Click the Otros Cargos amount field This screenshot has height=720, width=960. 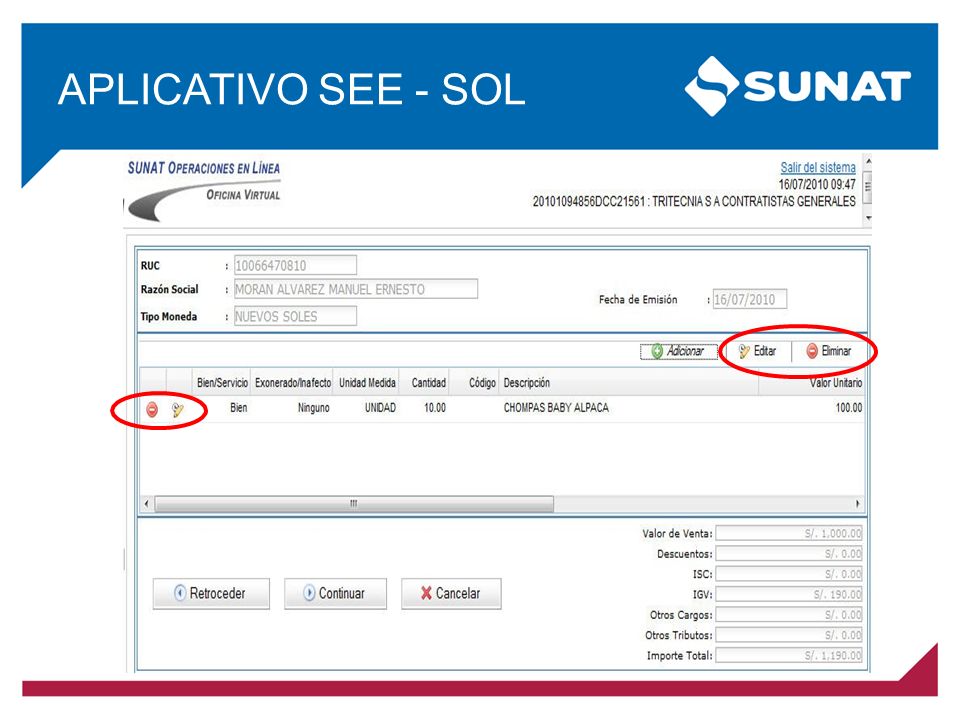click(789, 614)
